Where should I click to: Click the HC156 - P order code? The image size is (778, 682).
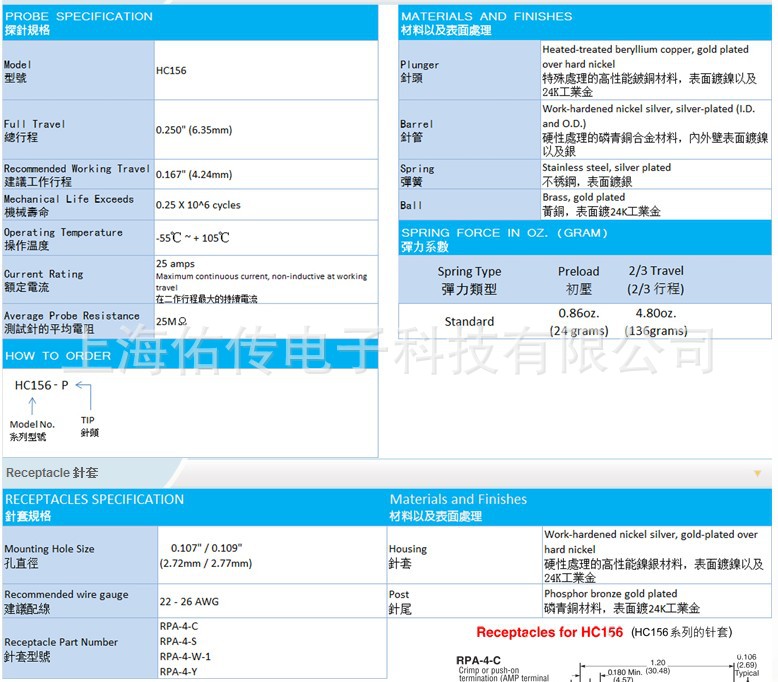click(42, 385)
